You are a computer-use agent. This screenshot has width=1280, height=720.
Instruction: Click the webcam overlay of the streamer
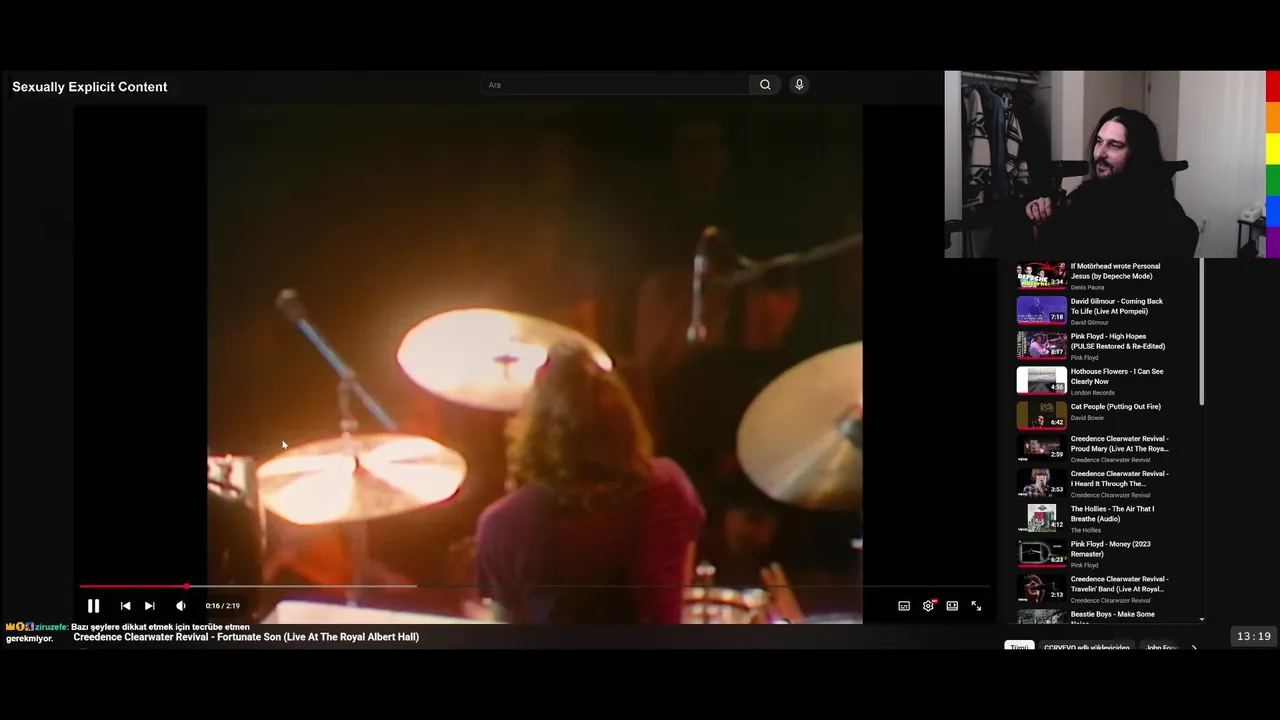(1105, 164)
